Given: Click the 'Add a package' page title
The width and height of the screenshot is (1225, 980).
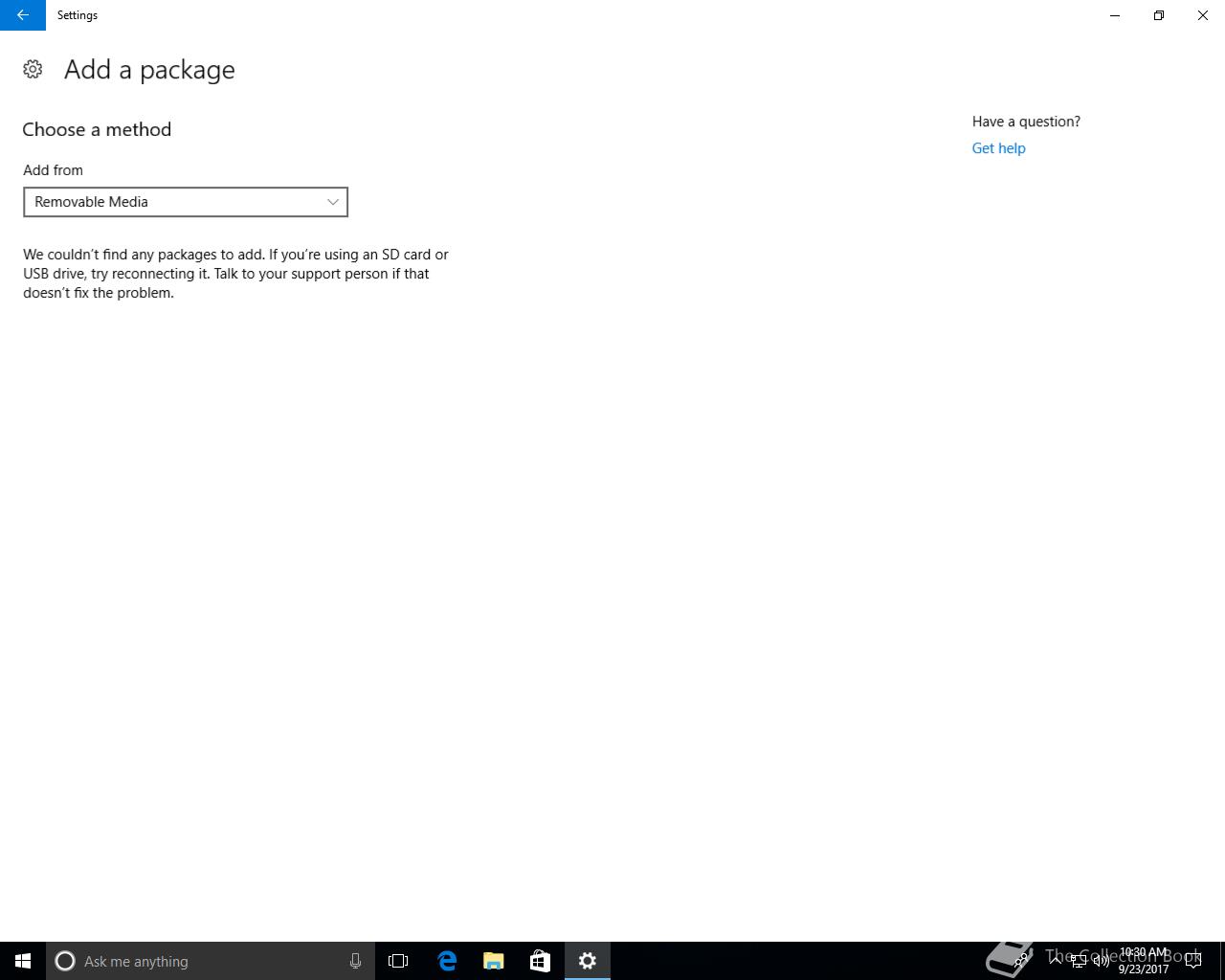Looking at the screenshot, I should pos(149,70).
